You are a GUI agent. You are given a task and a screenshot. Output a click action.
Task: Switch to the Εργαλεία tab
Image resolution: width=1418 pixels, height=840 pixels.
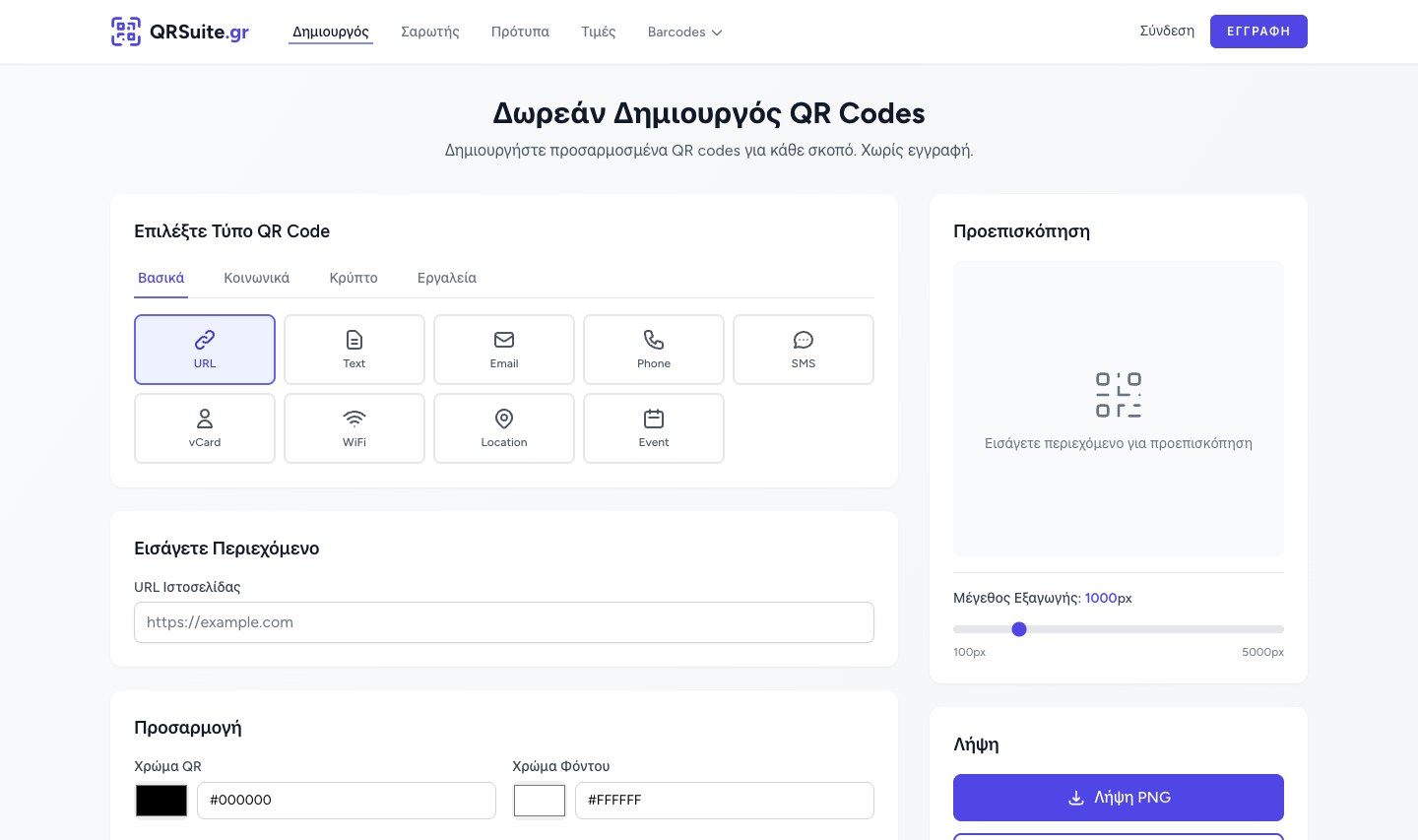point(447,278)
